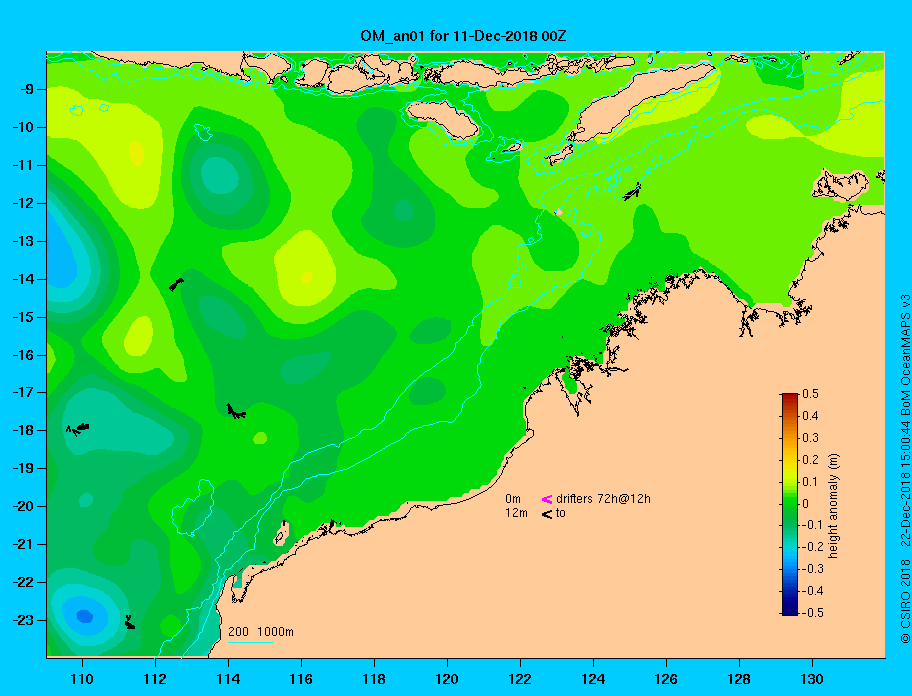The width and height of the screenshot is (912, 696).
Task: Click longitude tick label 126
Action: (666, 679)
